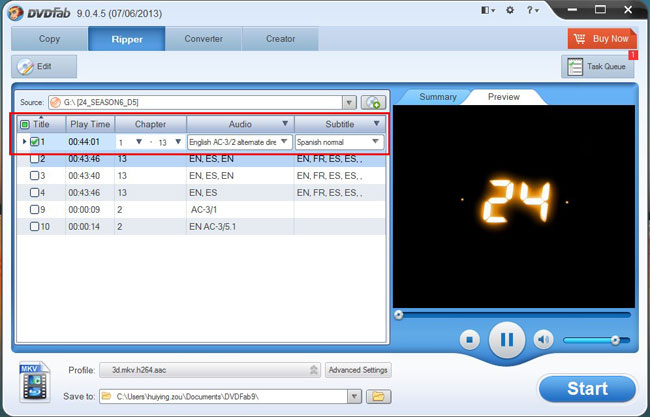Screen dimensions: 650x417
Task: Stop the preview playback
Action: tap(470, 340)
